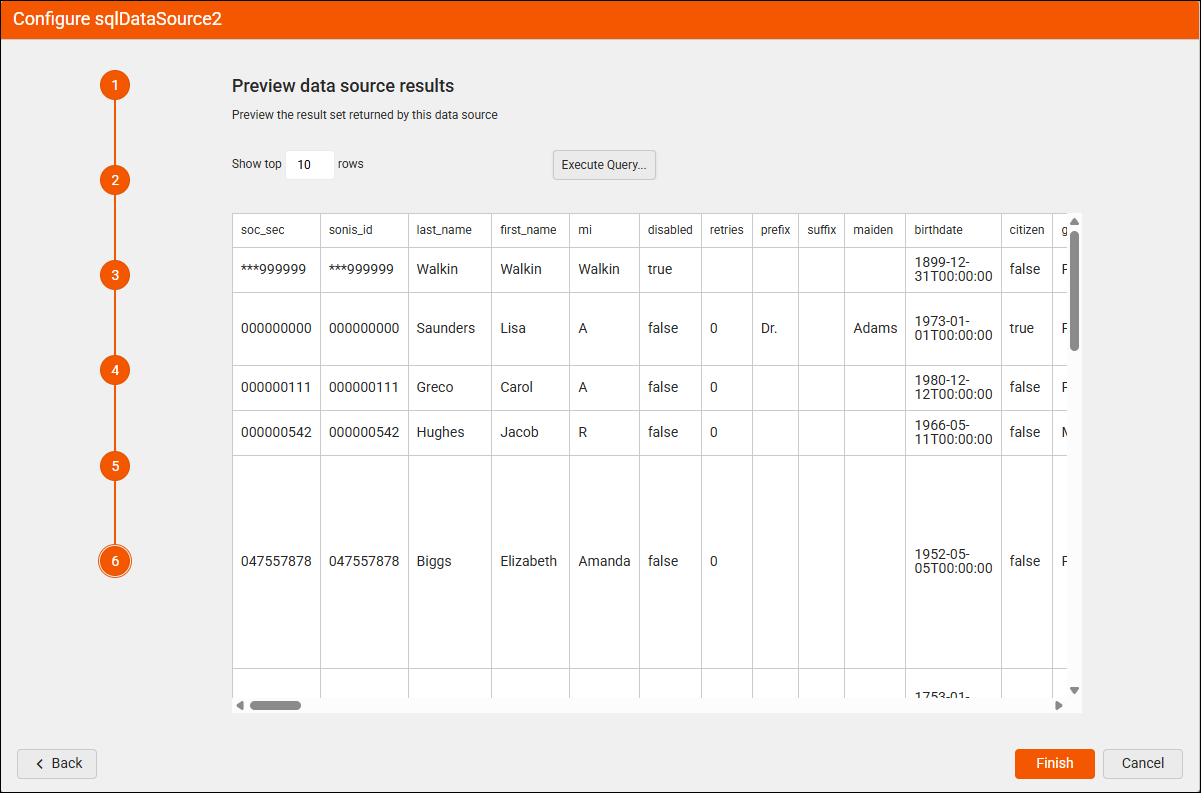The width and height of the screenshot is (1201, 793).
Task: Click the table scroll left arrow
Action: click(x=240, y=705)
